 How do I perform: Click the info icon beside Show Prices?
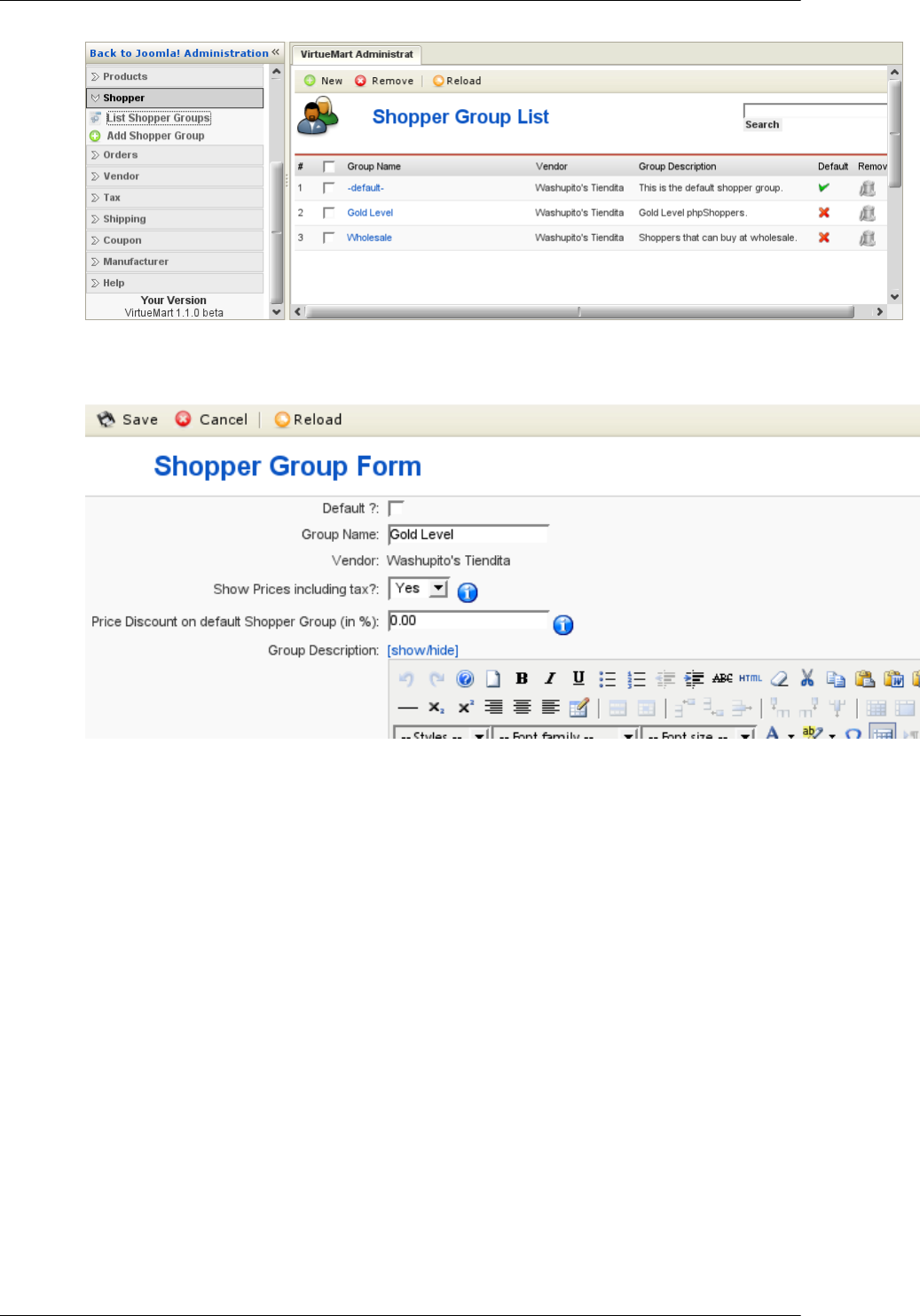(x=468, y=592)
